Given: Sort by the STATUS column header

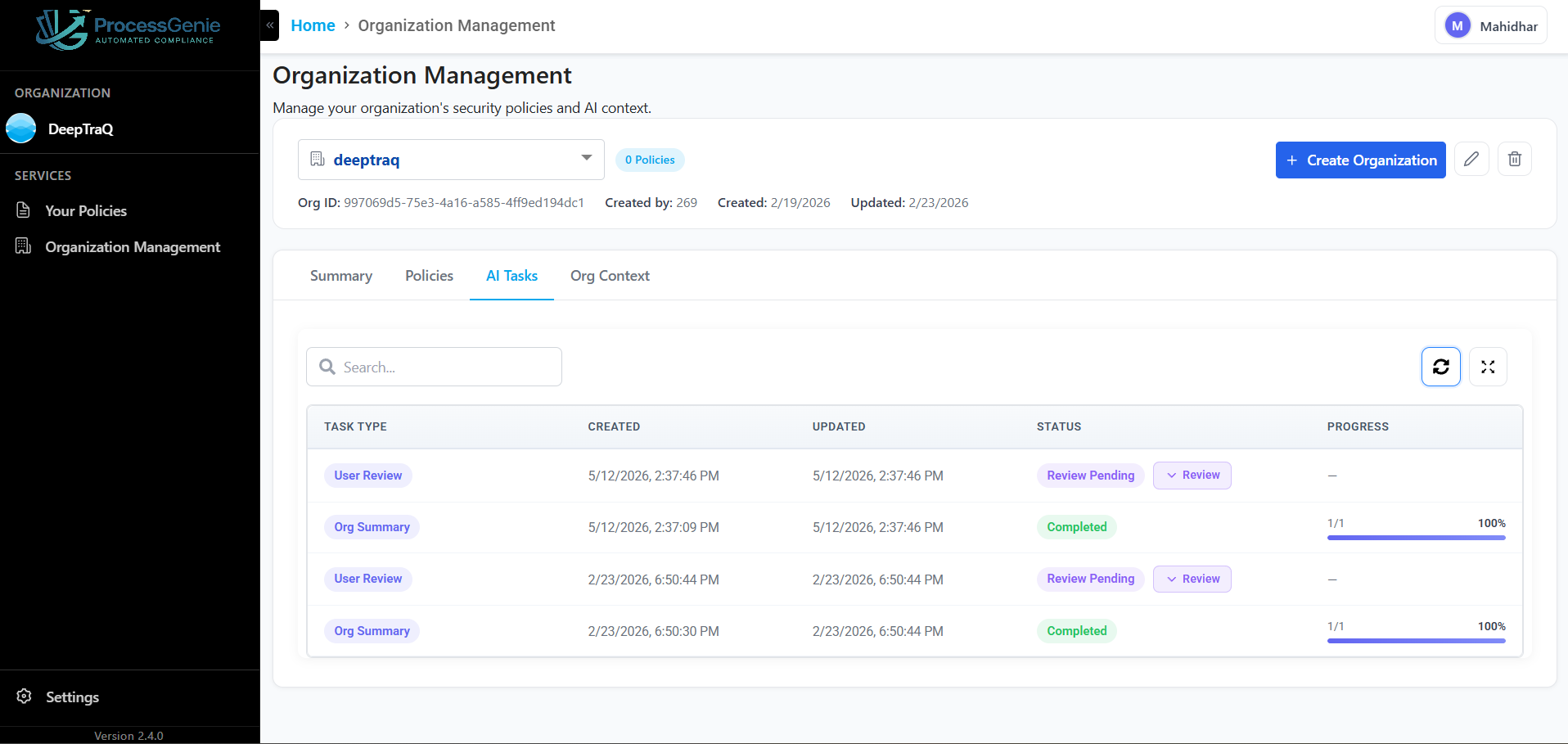Looking at the screenshot, I should point(1059,426).
